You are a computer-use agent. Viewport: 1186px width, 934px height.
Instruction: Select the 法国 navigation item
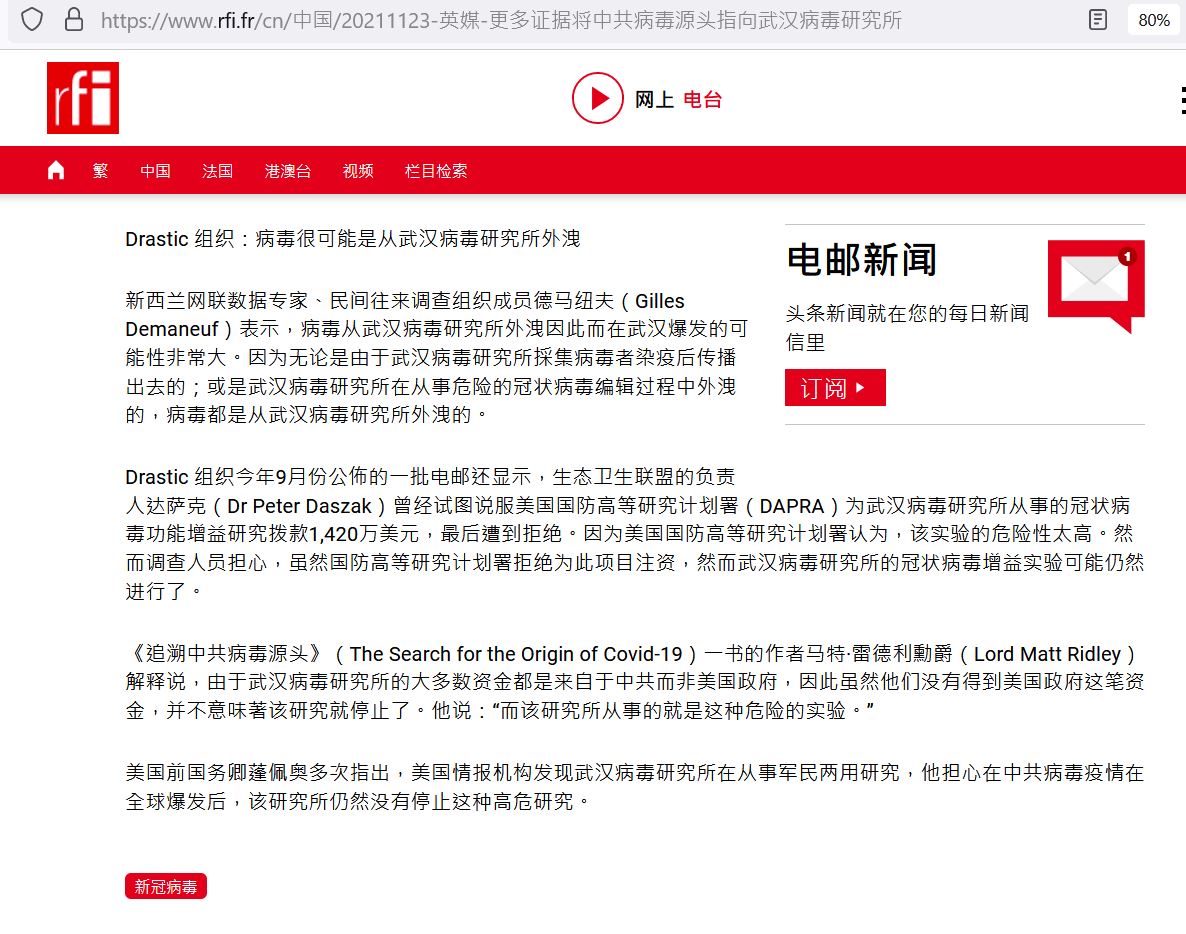217,171
